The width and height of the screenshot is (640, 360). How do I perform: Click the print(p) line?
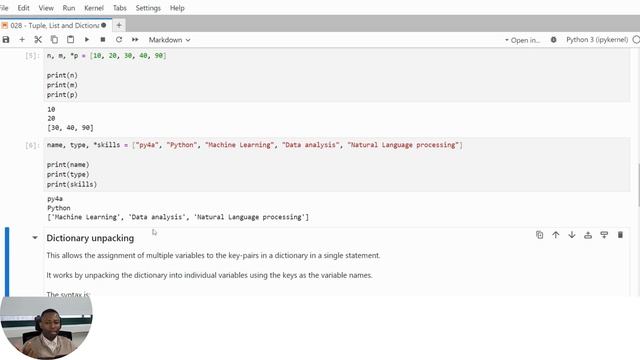point(62,95)
